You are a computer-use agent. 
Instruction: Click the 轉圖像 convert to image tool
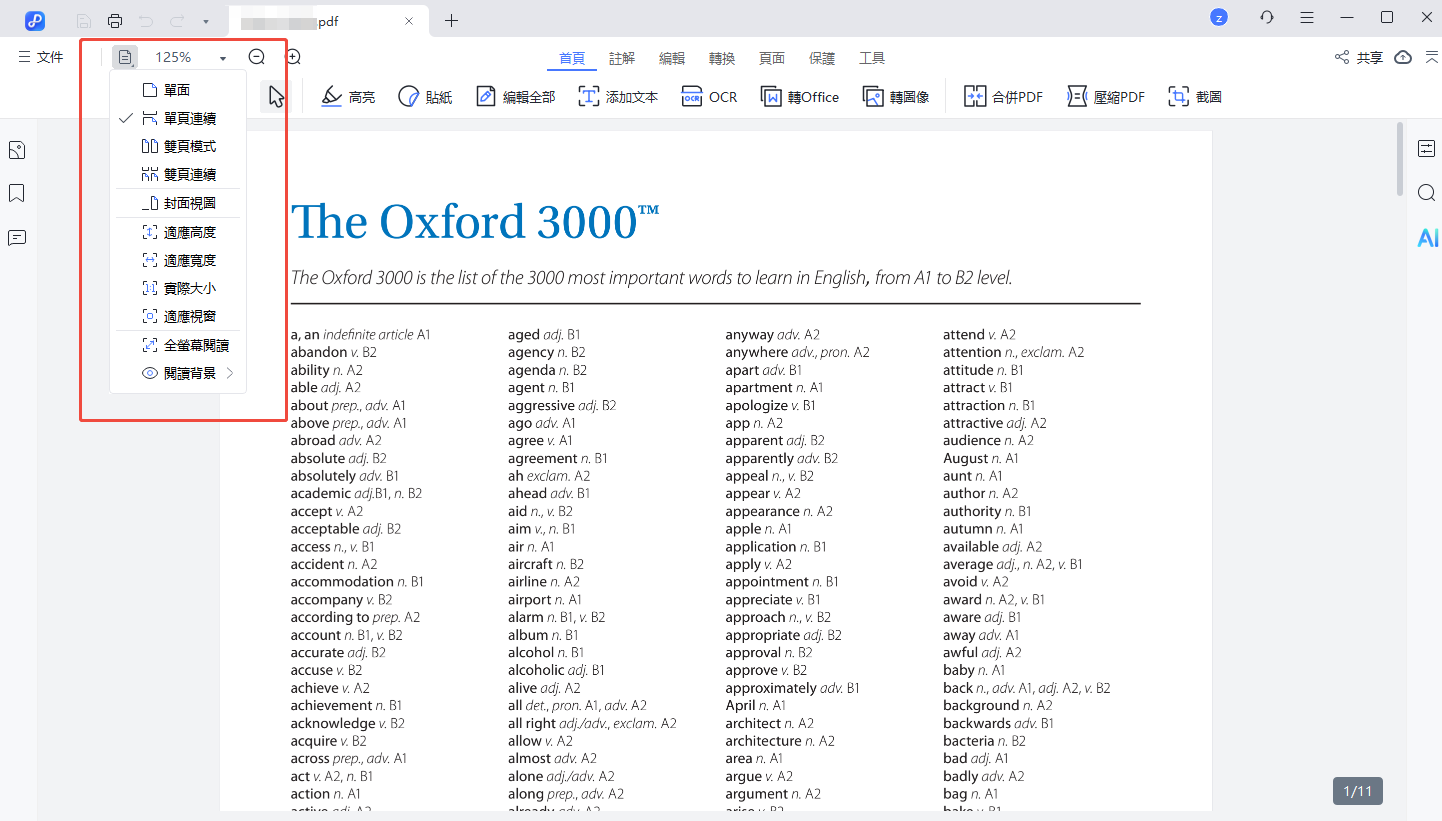click(896, 97)
